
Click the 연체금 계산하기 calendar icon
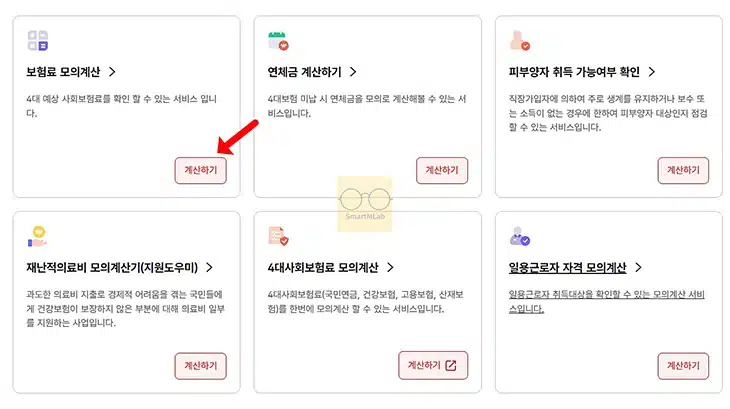(278, 41)
